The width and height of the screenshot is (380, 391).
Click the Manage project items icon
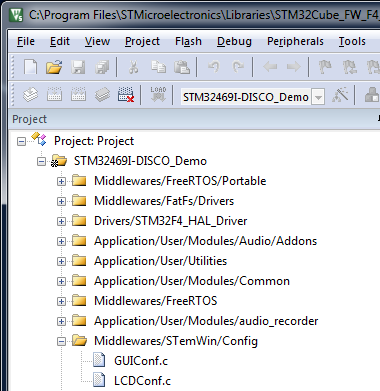coord(372,95)
